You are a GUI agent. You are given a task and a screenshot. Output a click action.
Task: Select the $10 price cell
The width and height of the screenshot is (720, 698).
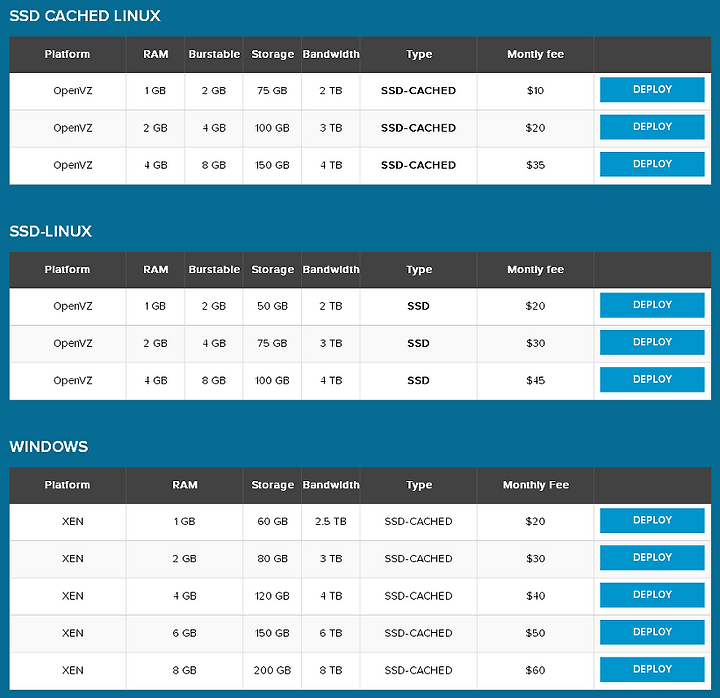(535, 90)
